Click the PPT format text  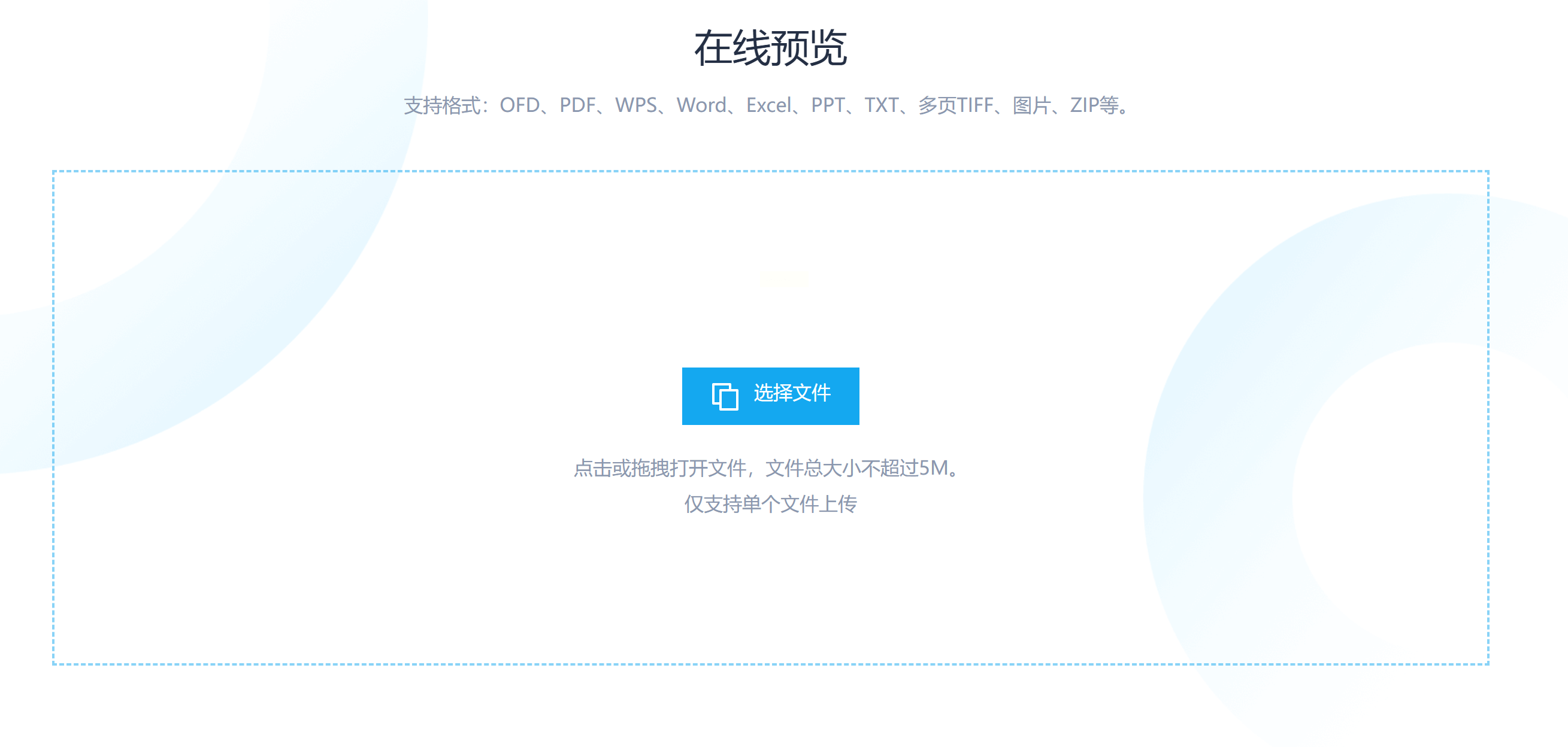coord(827,105)
